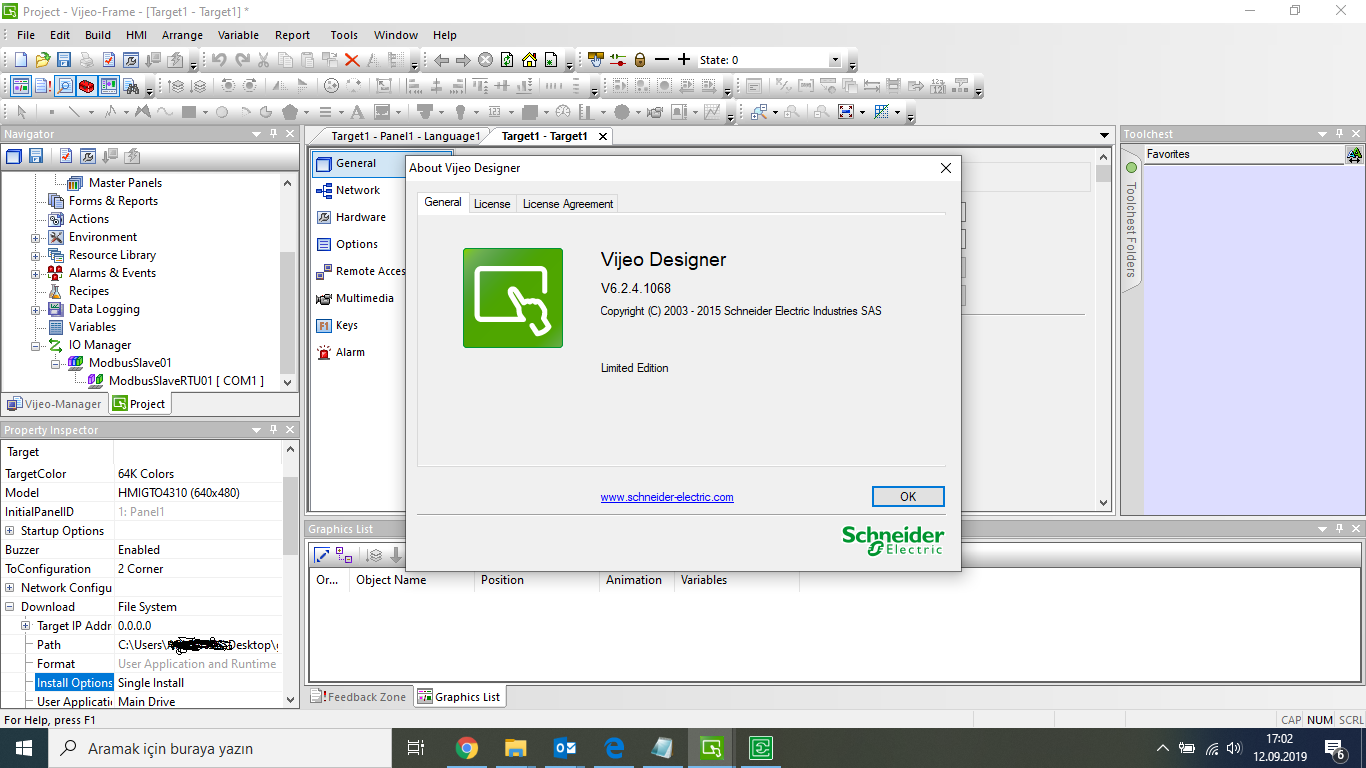Collapse the IO Manager tree node

(36, 346)
